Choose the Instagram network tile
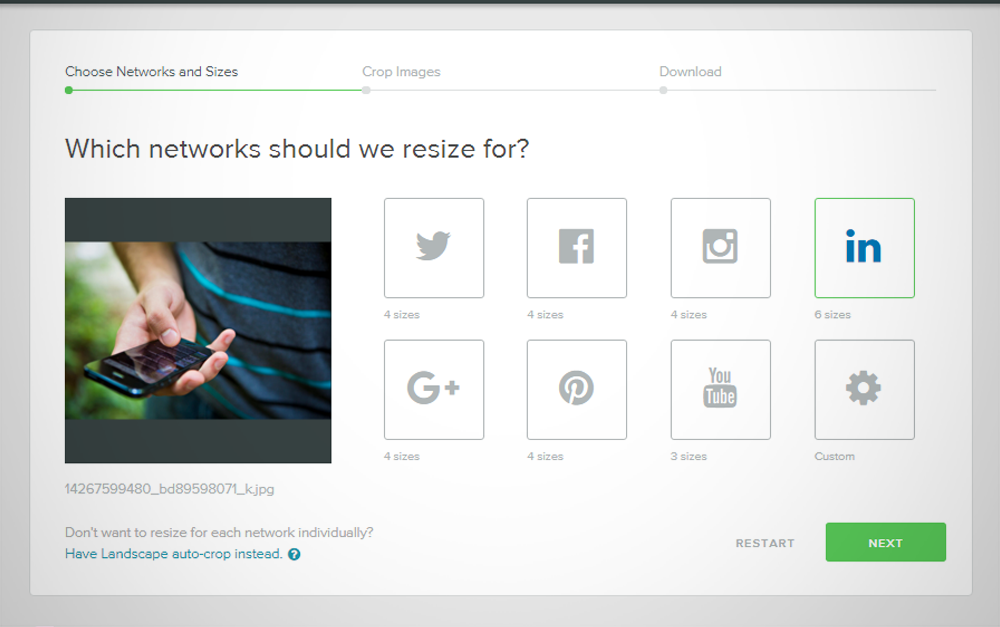This screenshot has width=1000, height=627. [720, 247]
